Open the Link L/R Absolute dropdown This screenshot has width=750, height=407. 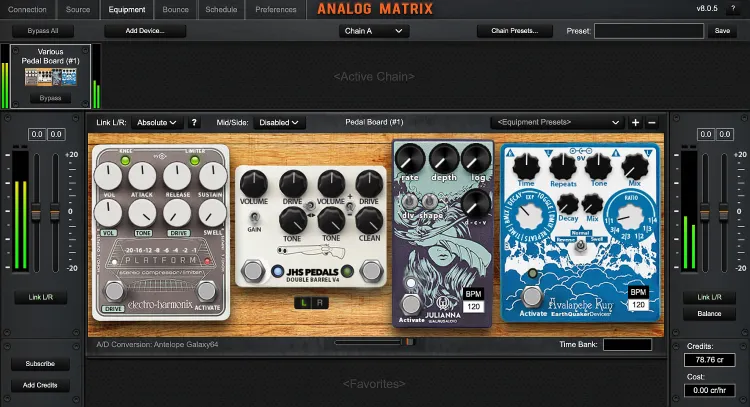tap(156, 123)
